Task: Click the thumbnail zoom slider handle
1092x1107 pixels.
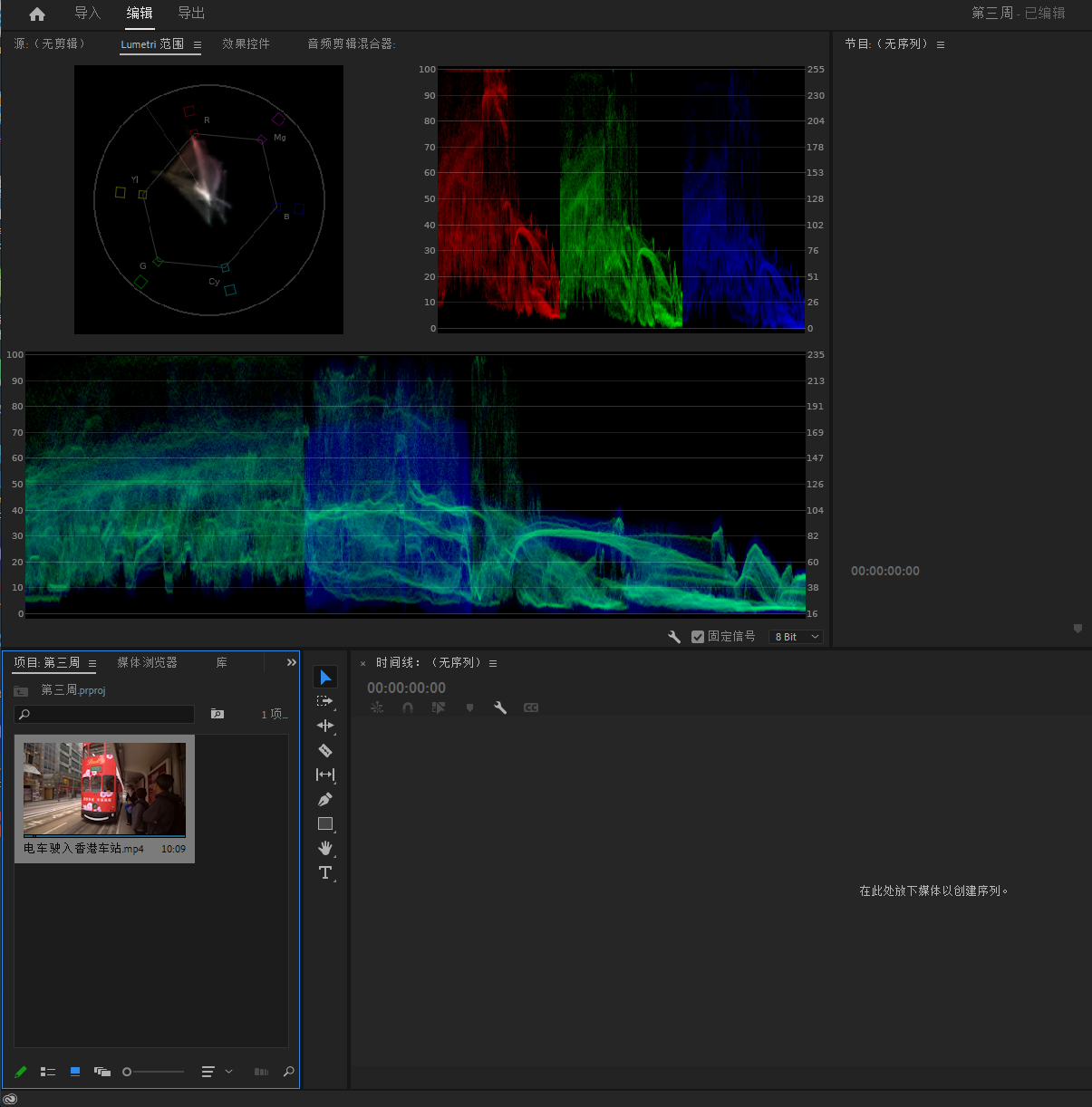Action: pyautogui.click(x=127, y=1072)
